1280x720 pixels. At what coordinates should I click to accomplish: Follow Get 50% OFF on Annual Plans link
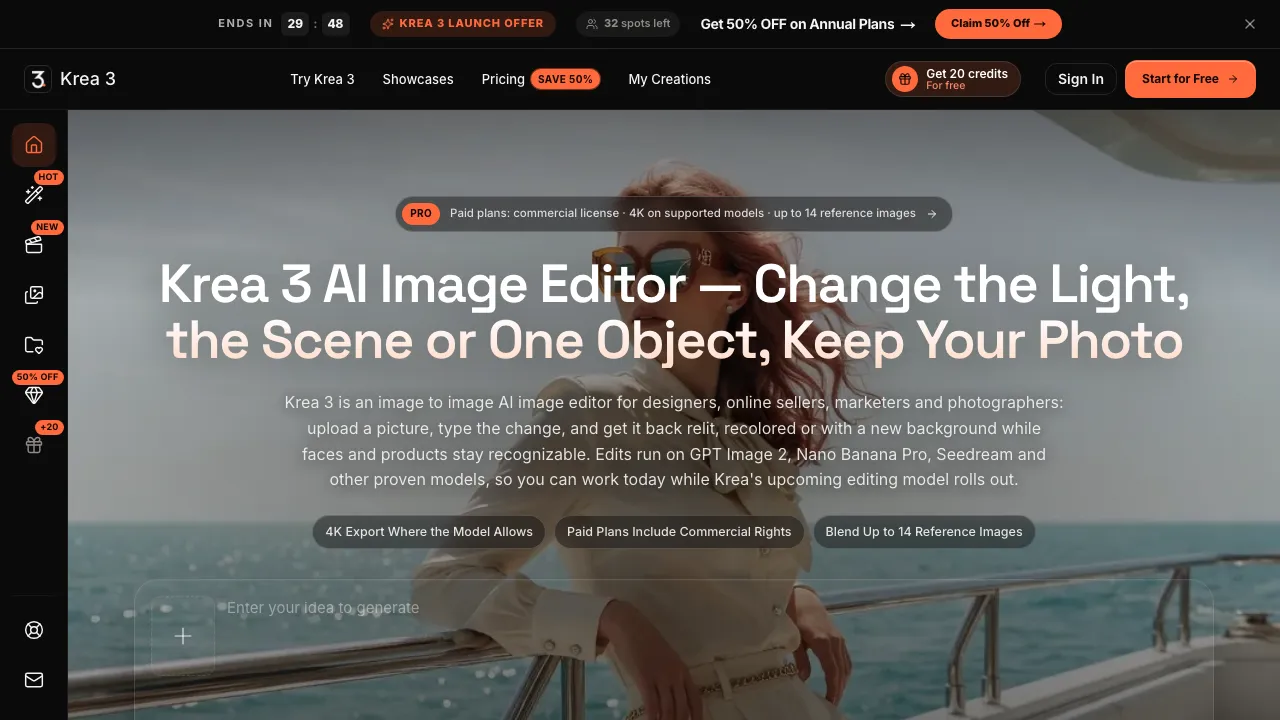click(808, 24)
